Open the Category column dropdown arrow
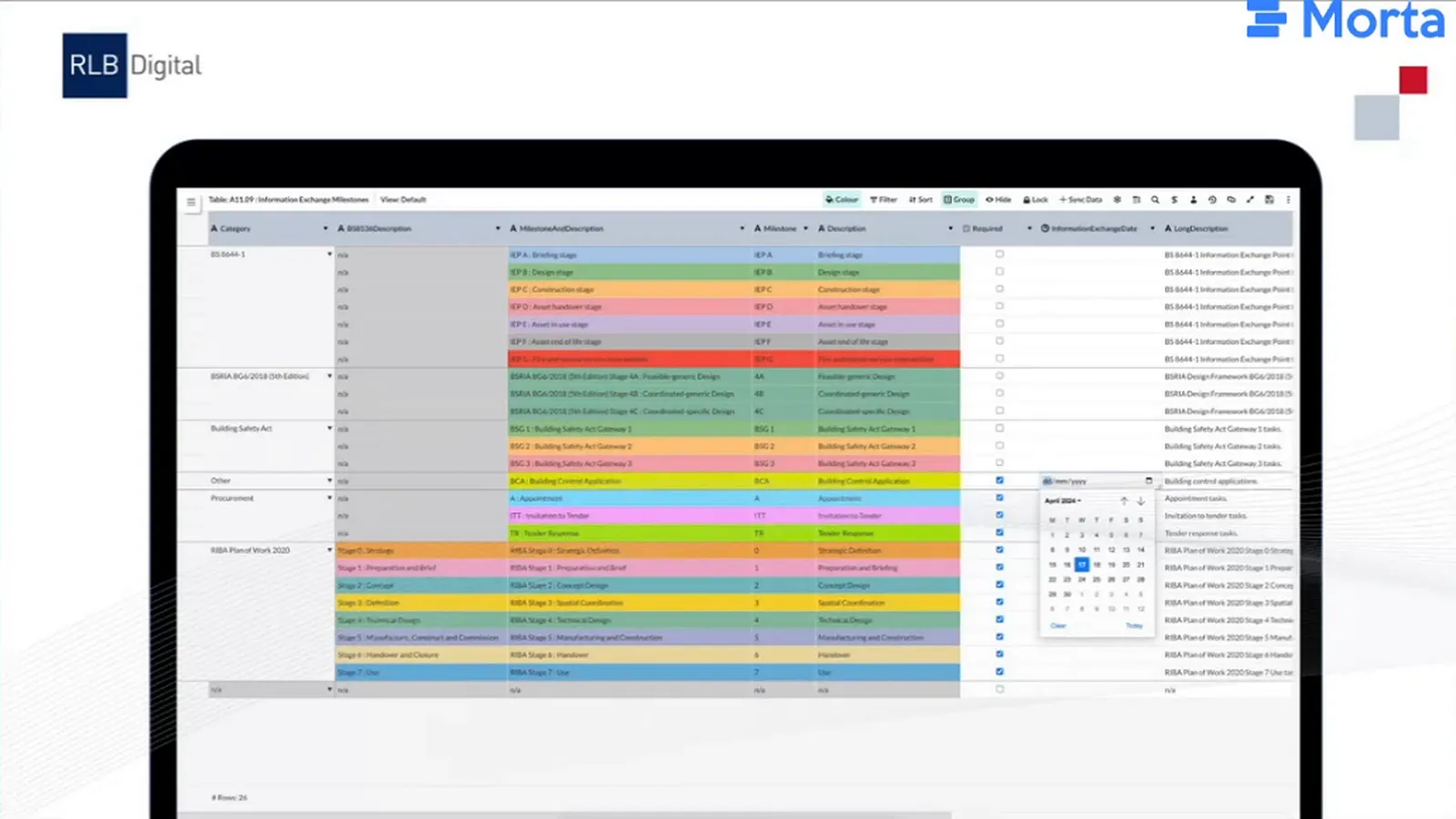This screenshot has width=1456, height=819. 325,228
